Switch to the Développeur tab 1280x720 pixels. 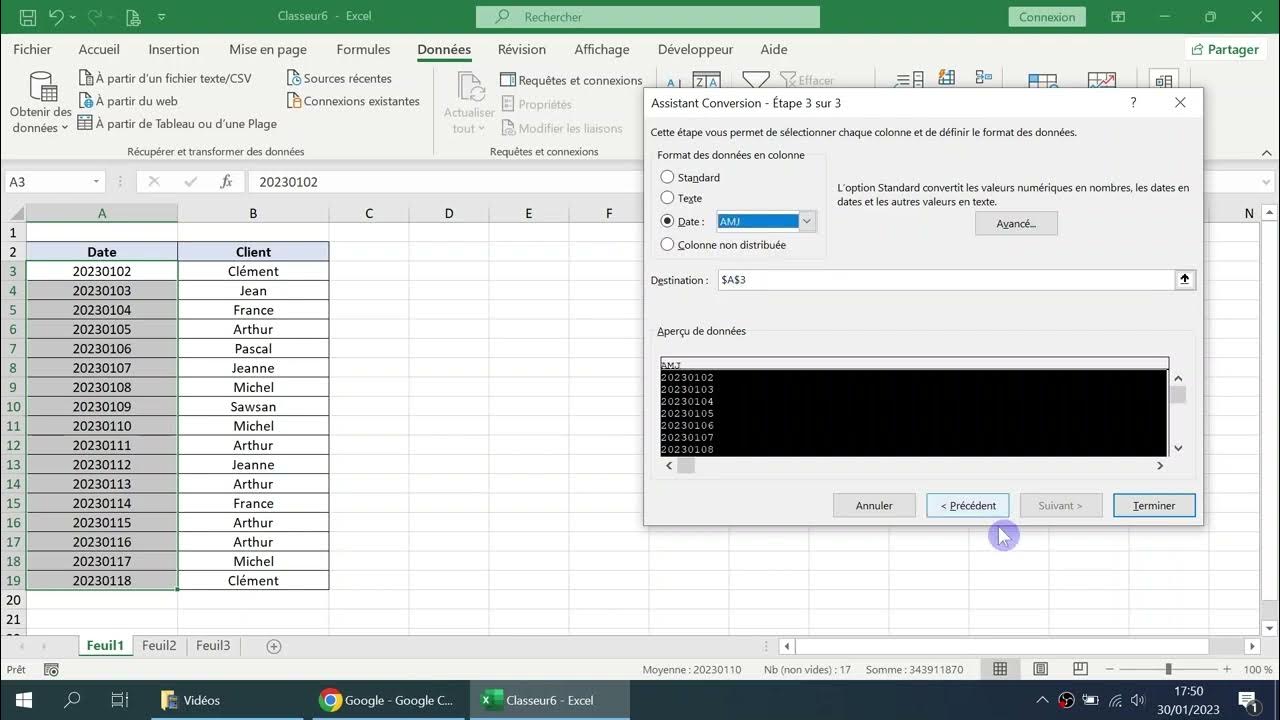coord(695,49)
